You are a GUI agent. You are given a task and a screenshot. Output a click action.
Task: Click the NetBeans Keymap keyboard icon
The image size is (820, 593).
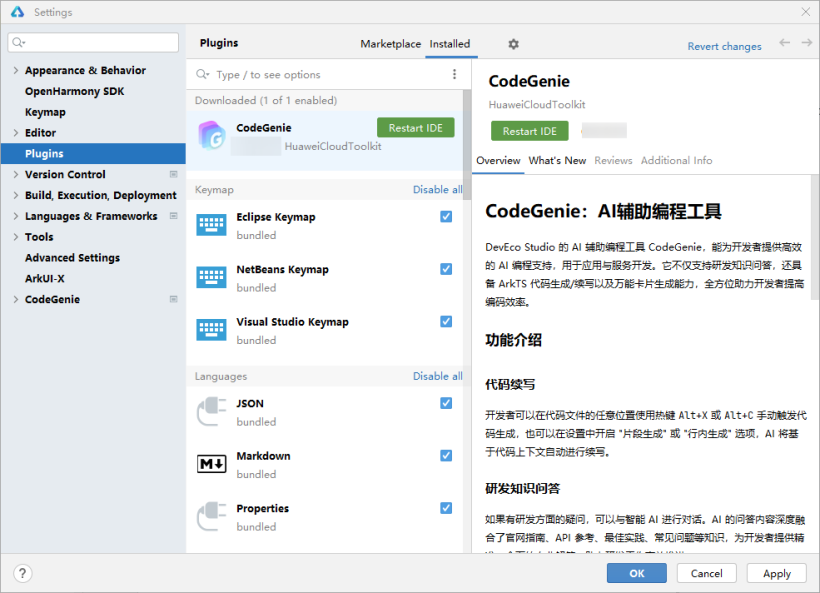tap(211, 276)
